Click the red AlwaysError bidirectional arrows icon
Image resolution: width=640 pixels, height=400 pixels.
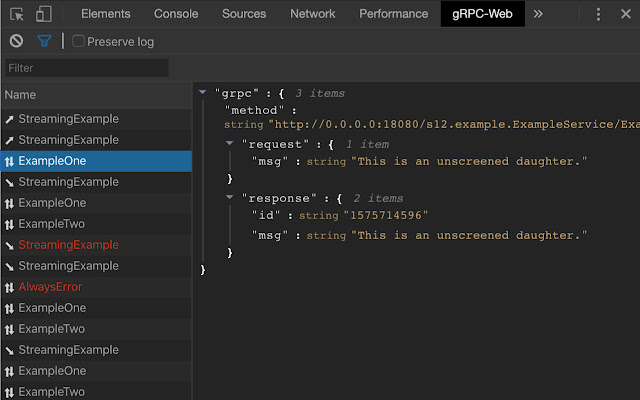[x=9, y=287]
